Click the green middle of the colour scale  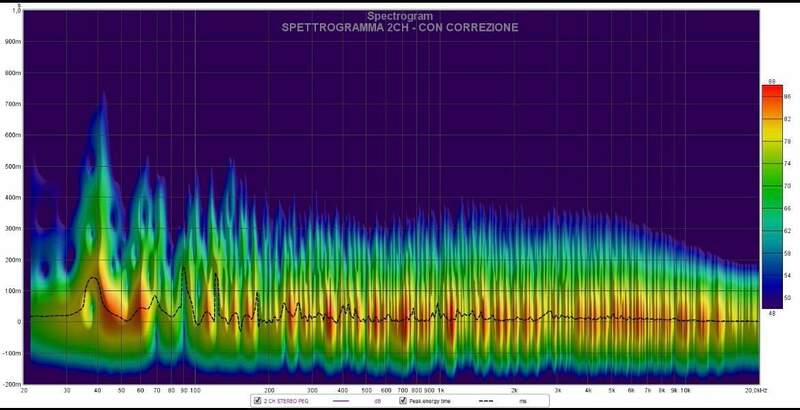[x=771, y=195]
